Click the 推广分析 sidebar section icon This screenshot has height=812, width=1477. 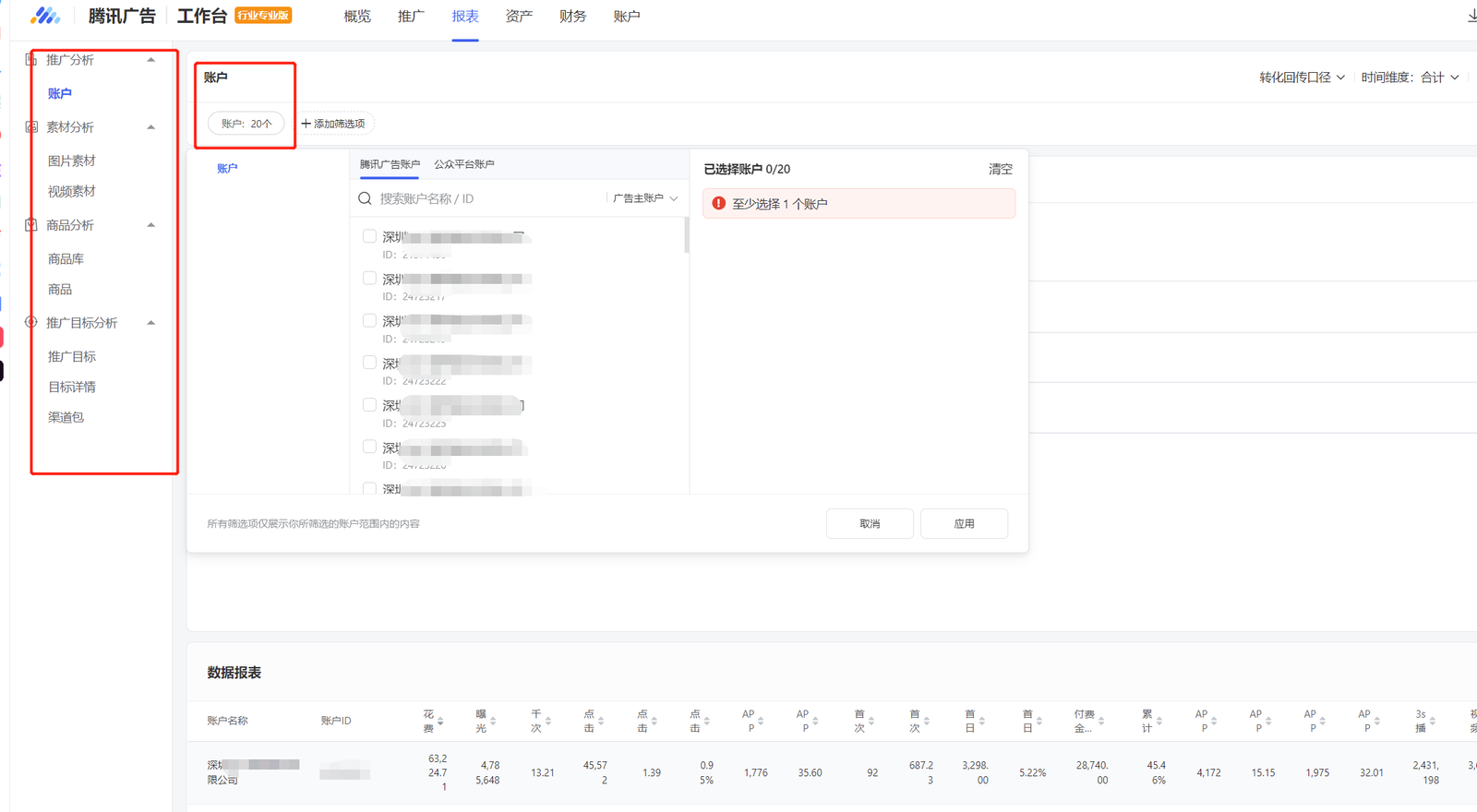click(31, 60)
